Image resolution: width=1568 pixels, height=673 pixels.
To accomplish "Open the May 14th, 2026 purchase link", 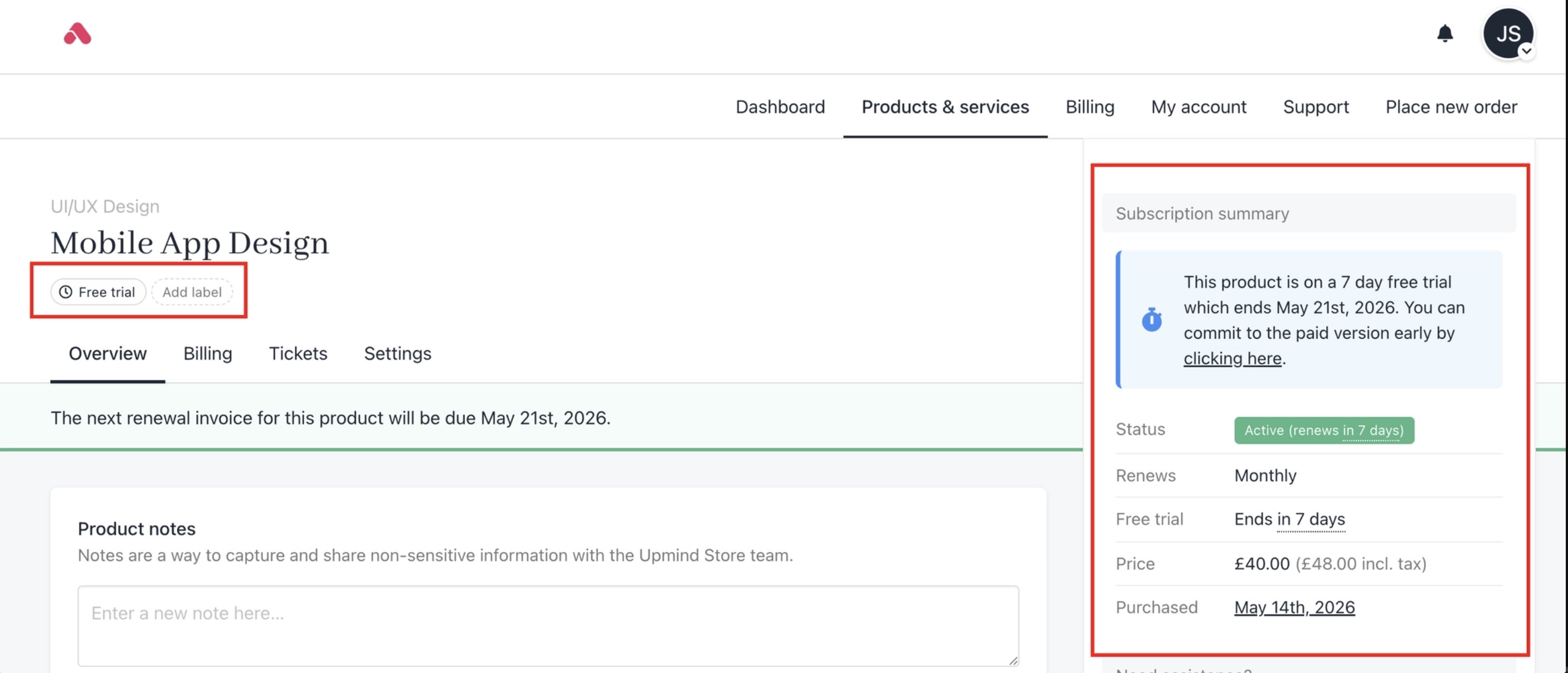I will (1294, 607).
